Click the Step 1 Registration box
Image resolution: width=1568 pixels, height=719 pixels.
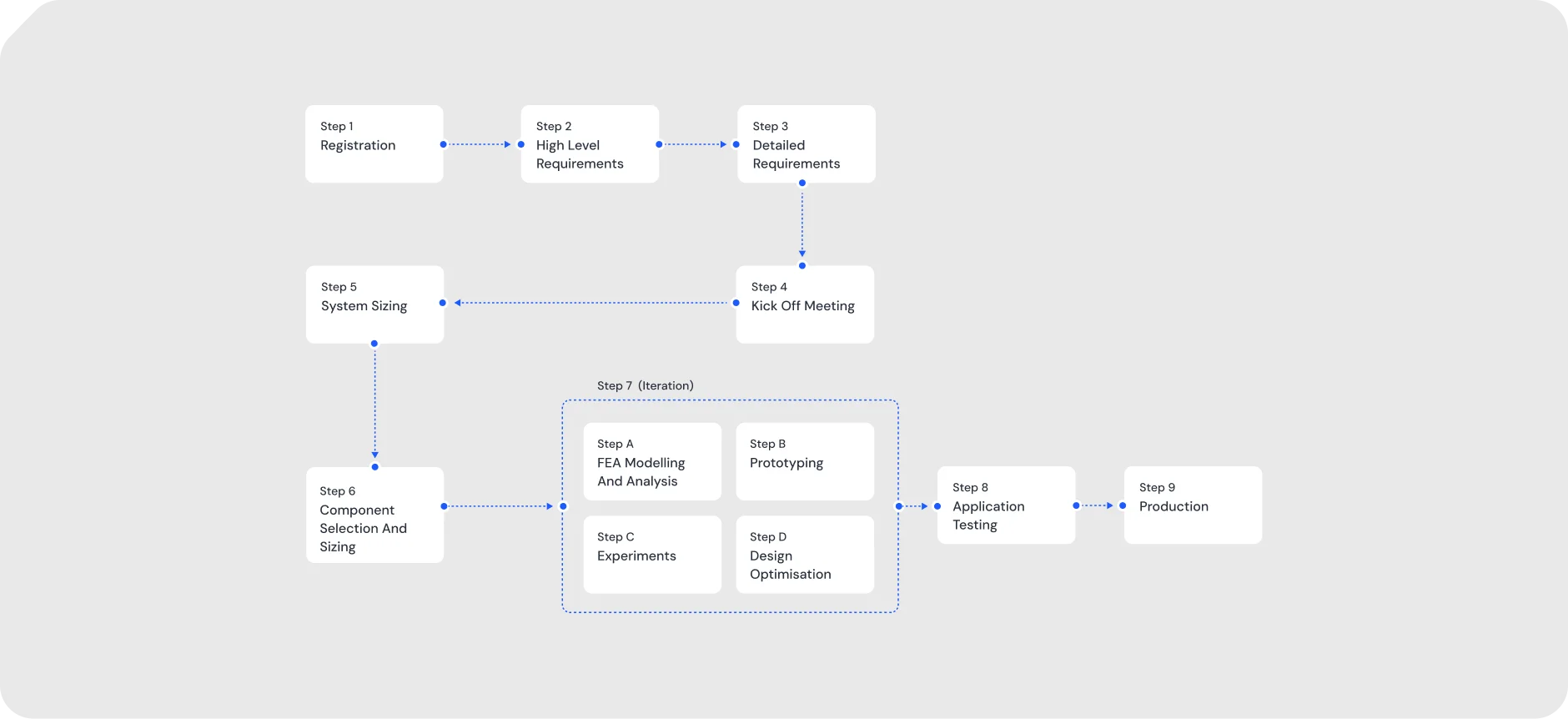click(374, 143)
